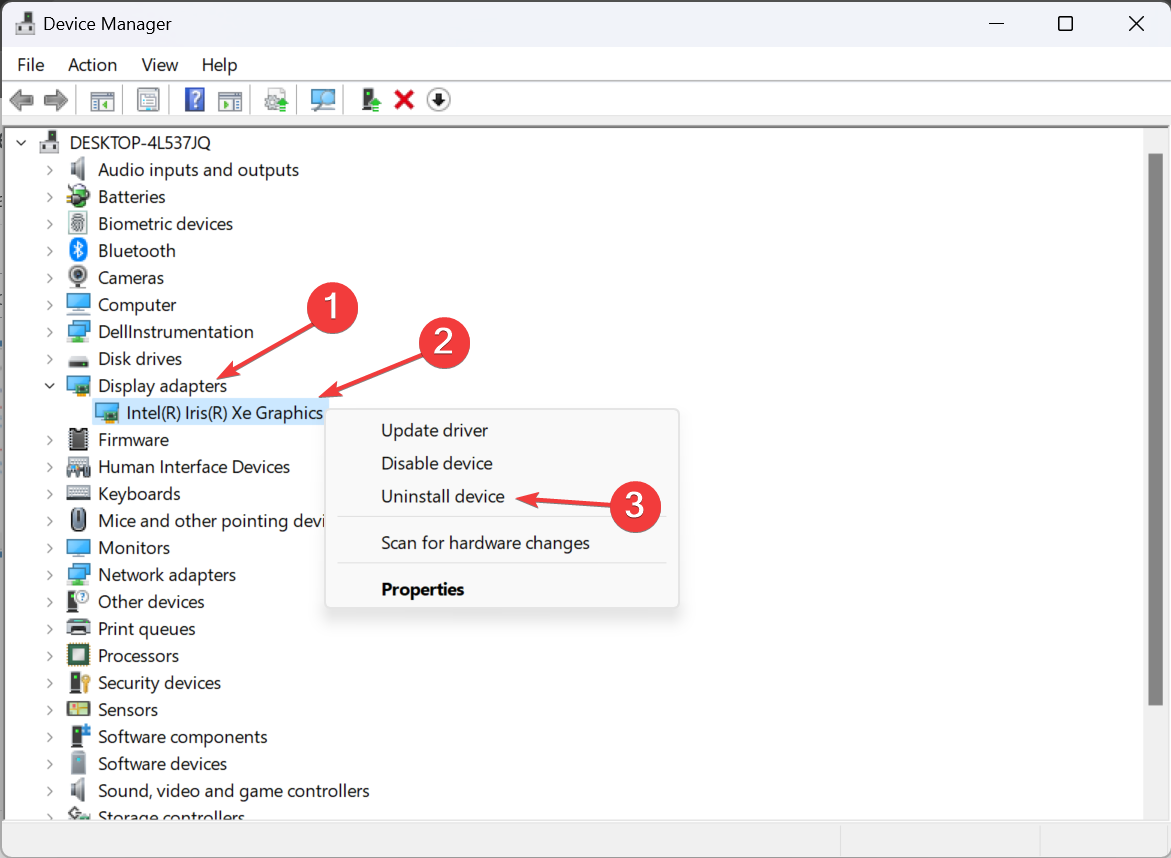Open the Help menu
The image size is (1171, 858).
[219, 65]
